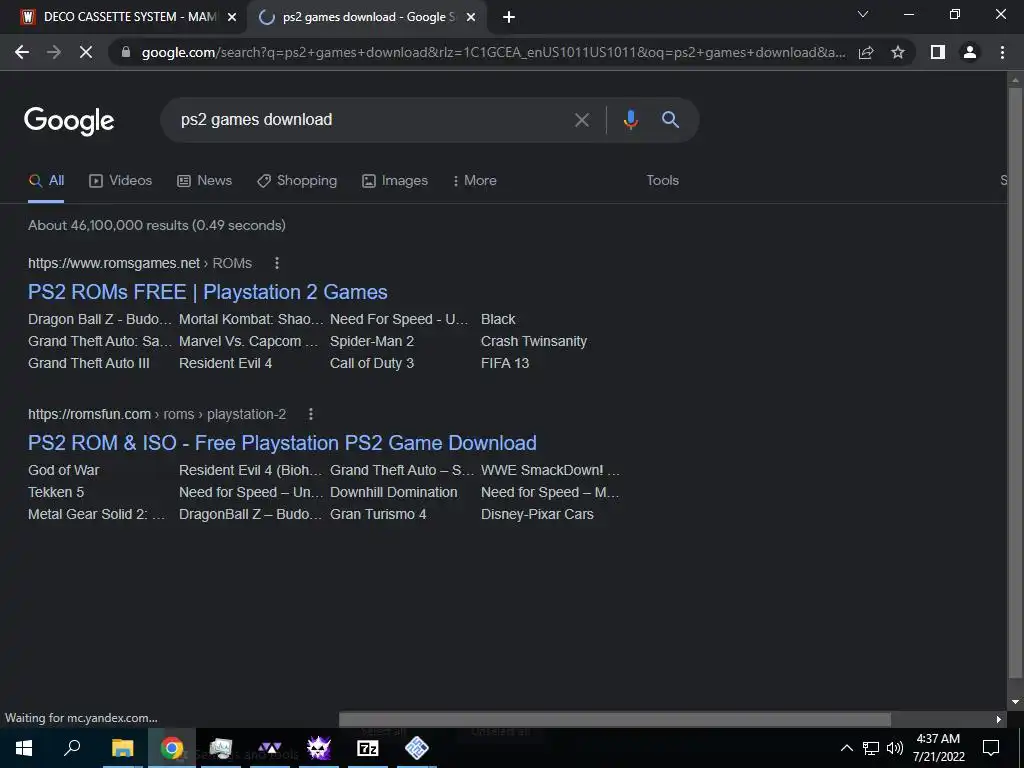Click the browser forward arrow
The image size is (1024, 768).
[54, 52]
